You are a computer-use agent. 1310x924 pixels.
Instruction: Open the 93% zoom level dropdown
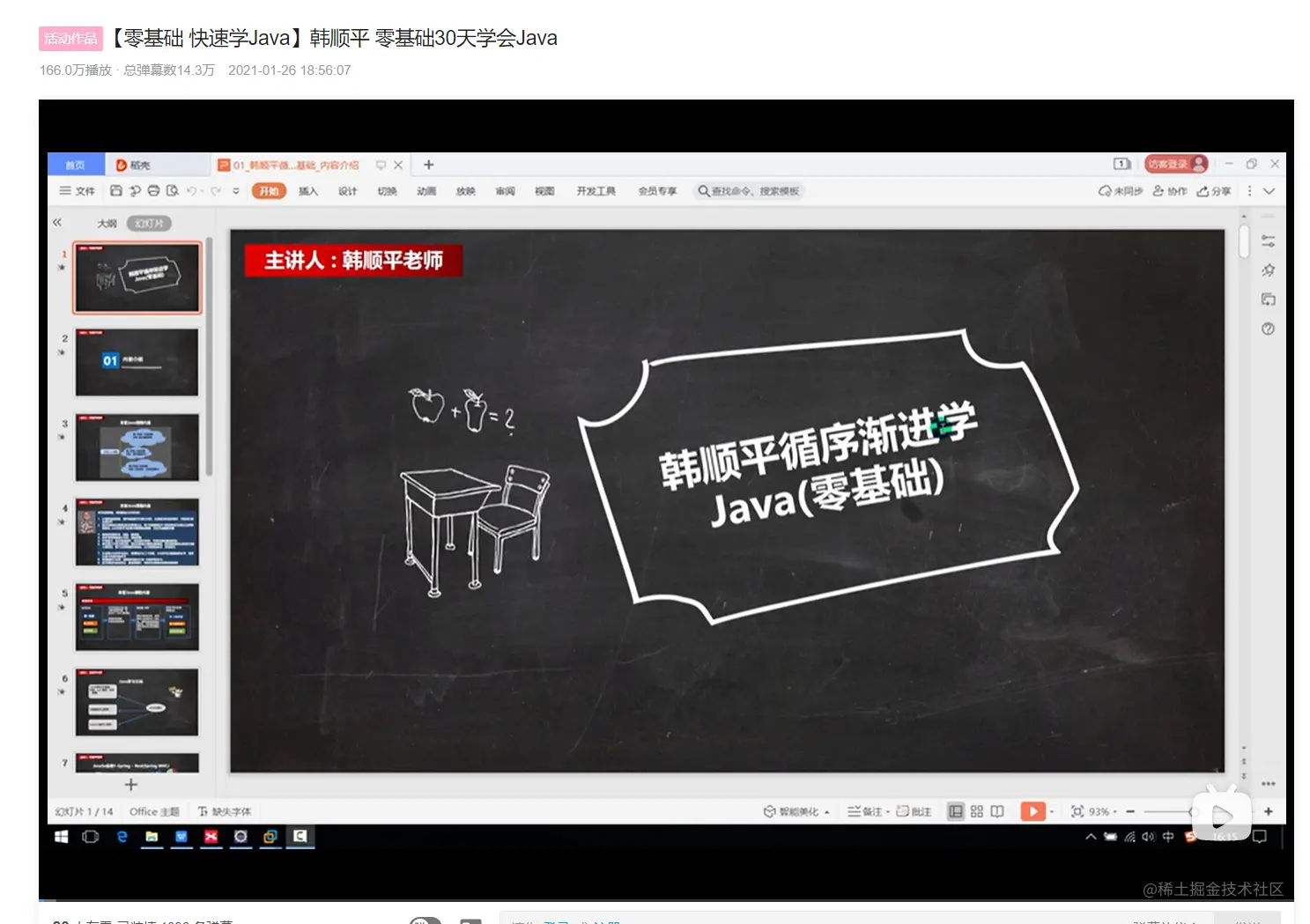click(1104, 811)
